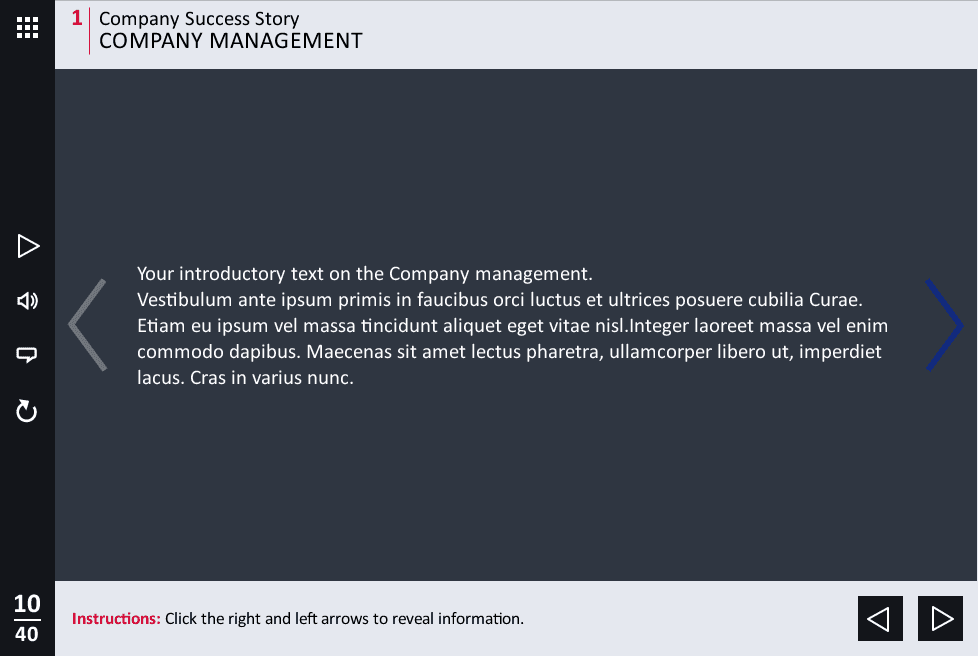The width and height of the screenshot is (978, 656).
Task: Go to previous slide using black back button
Action: pos(880,619)
